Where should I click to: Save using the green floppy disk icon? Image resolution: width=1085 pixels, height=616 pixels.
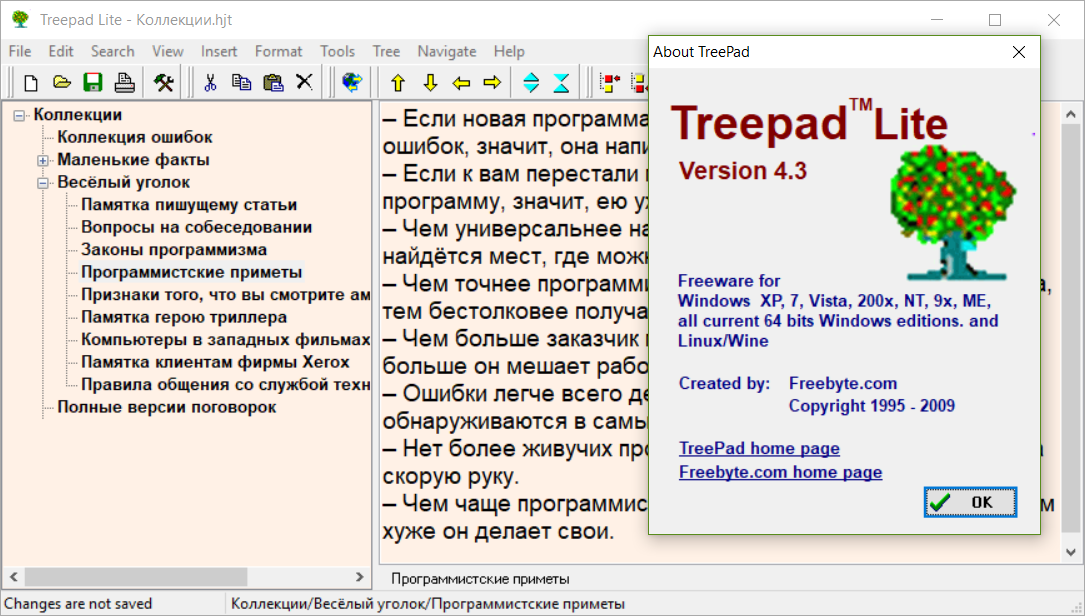[x=93, y=83]
